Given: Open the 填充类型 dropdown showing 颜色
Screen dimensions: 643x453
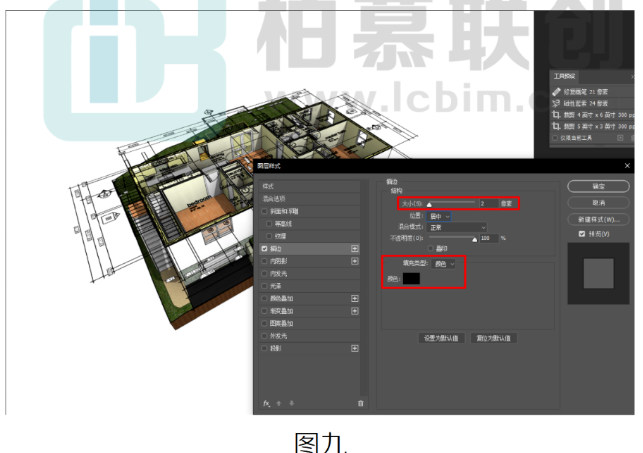Looking at the screenshot, I should click(x=443, y=264).
